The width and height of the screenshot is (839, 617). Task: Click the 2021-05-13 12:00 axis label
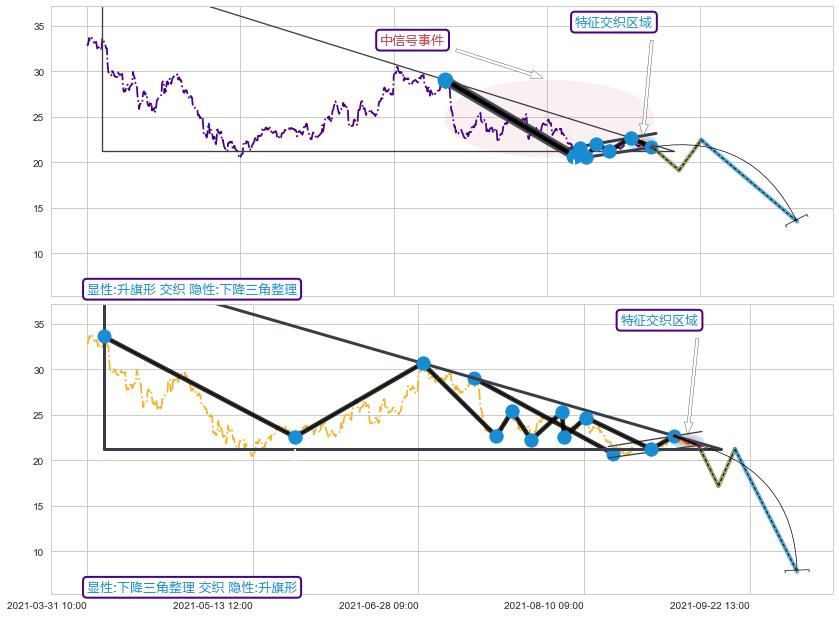(x=212, y=605)
